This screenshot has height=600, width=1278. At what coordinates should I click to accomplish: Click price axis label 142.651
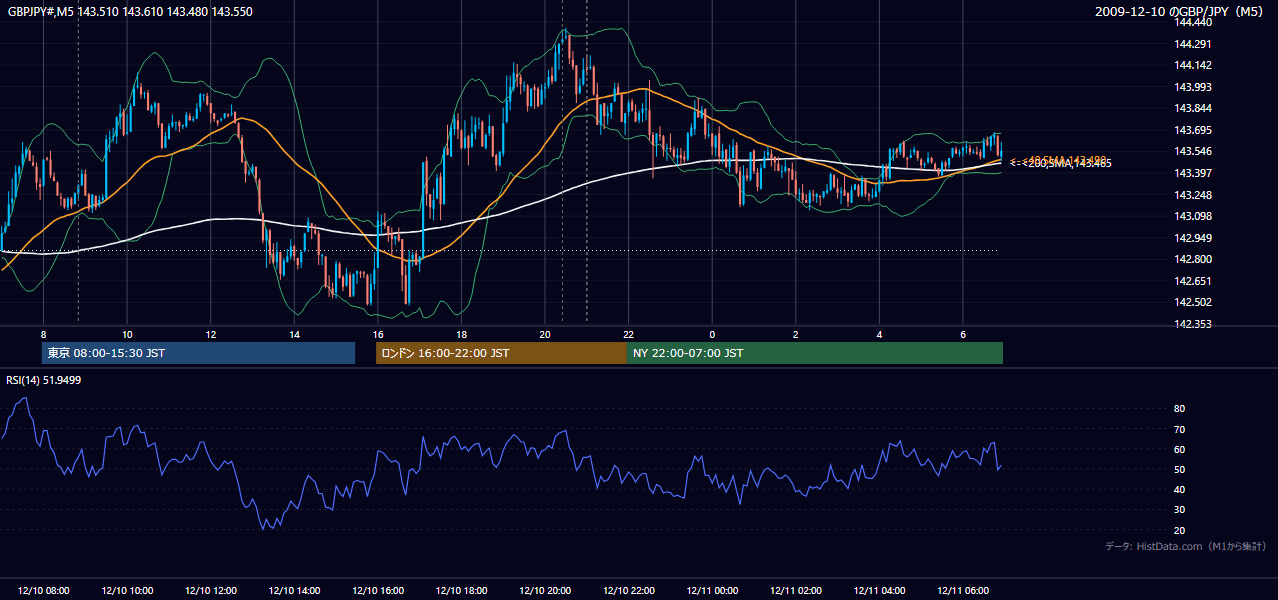[x=1194, y=281]
